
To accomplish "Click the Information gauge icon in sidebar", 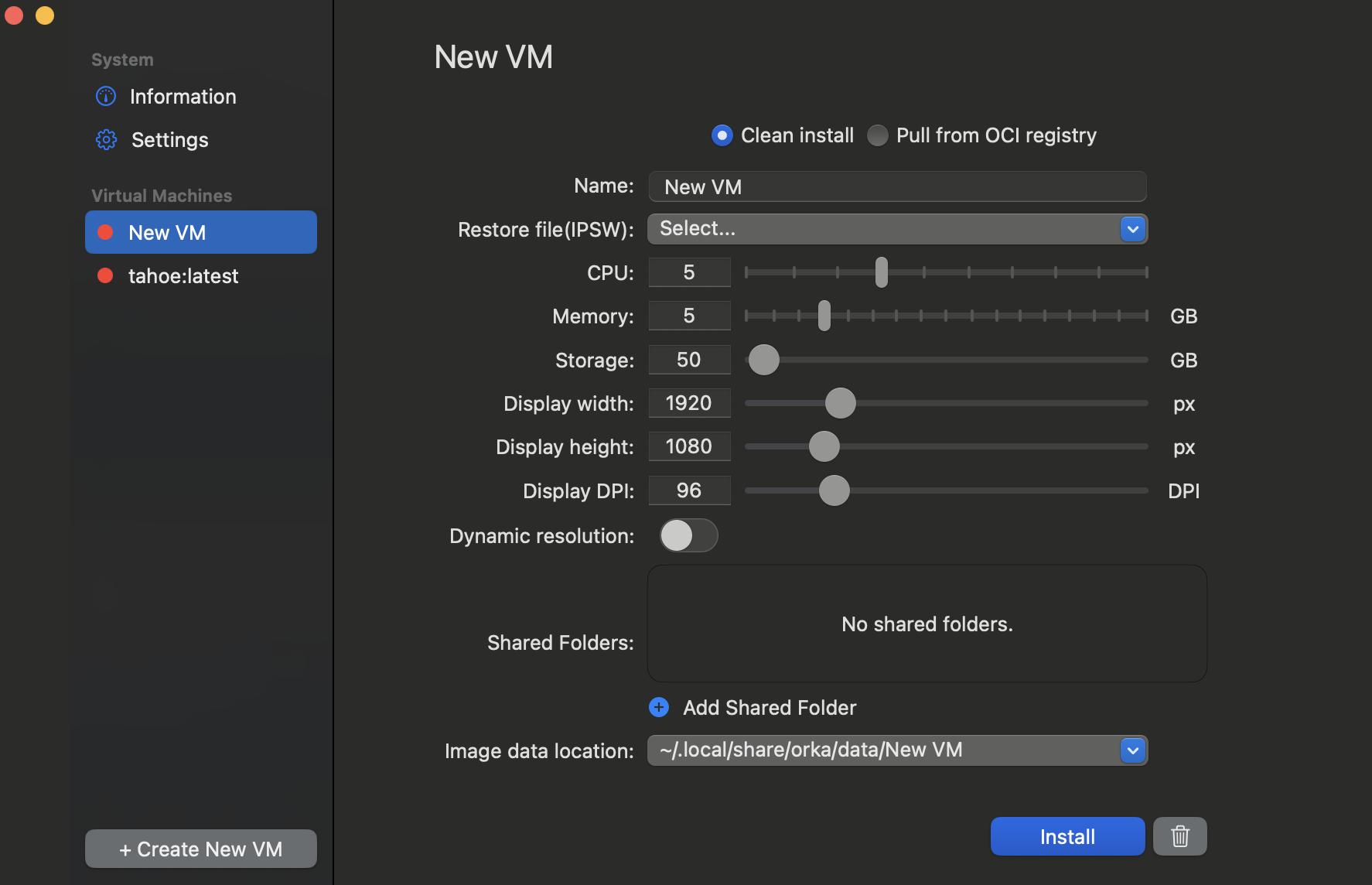I will 106,97.
